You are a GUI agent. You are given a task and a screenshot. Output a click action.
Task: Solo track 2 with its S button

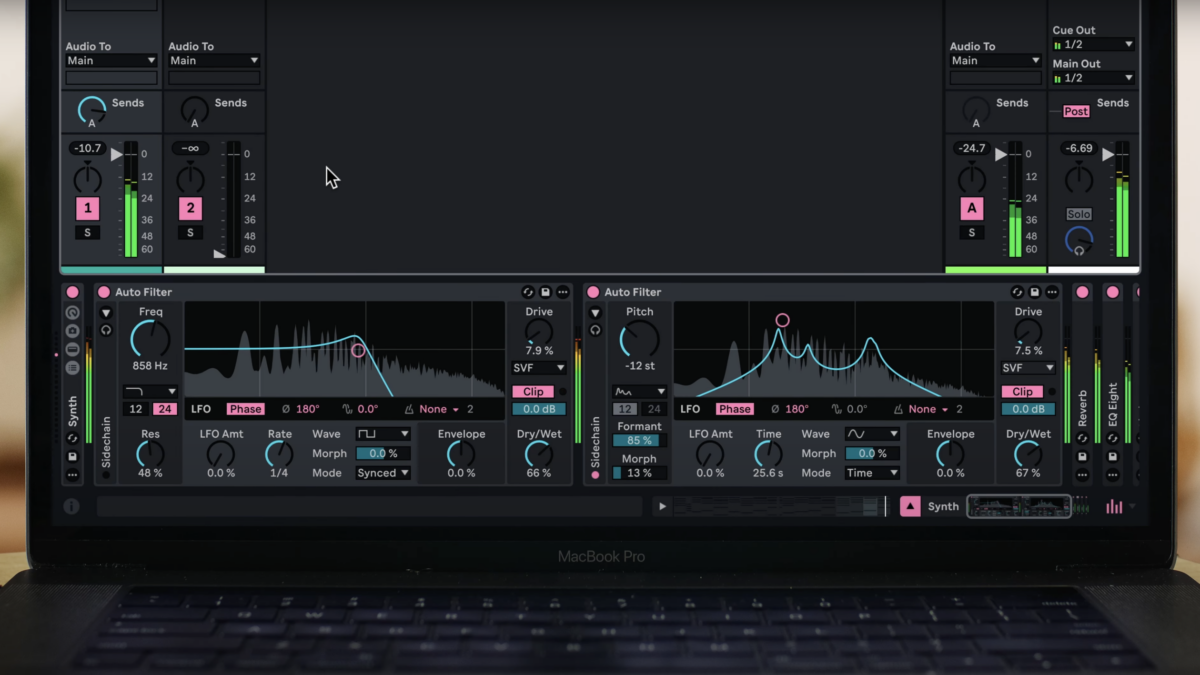point(190,233)
